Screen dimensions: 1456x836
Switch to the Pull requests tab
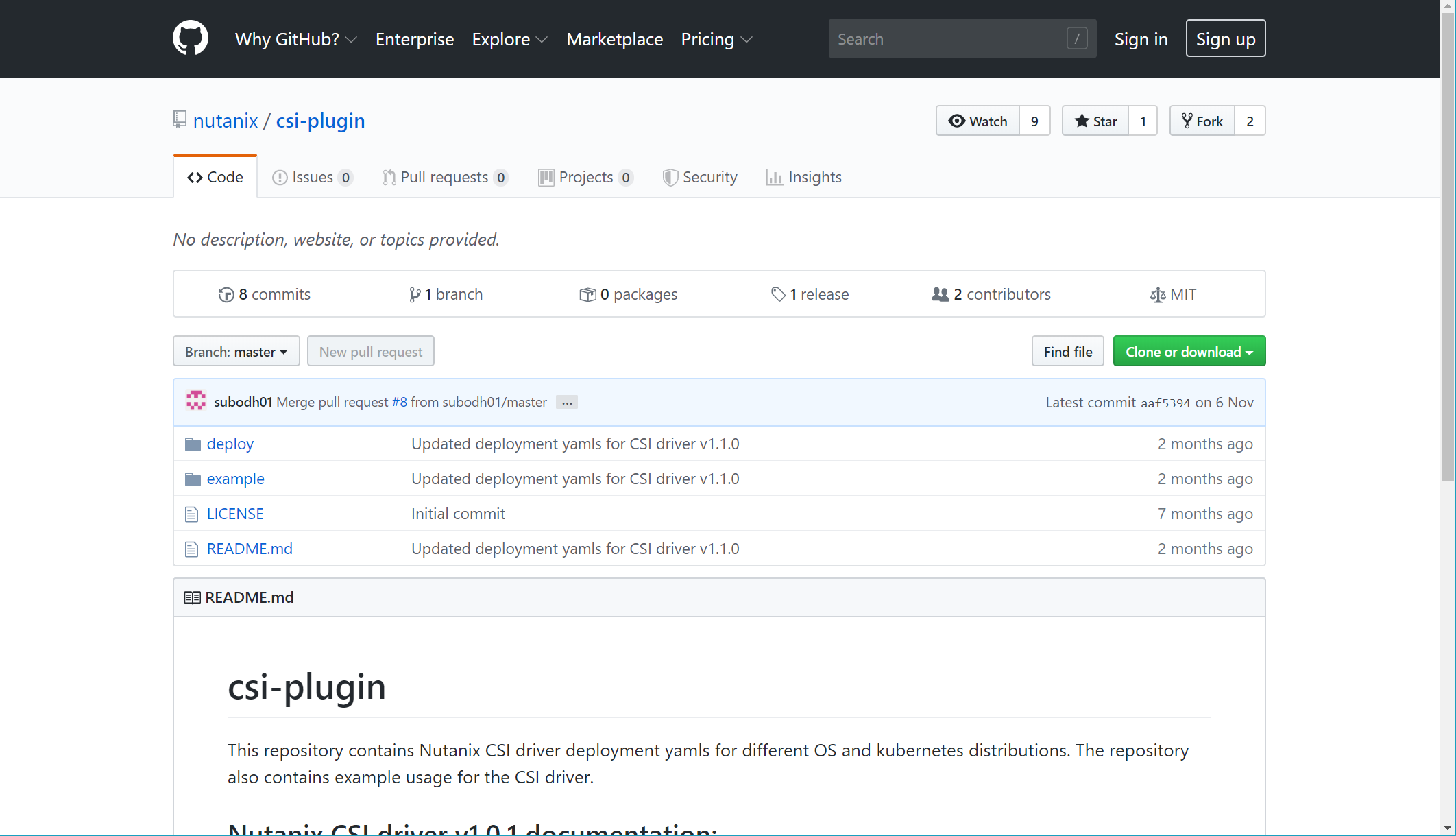tap(445, 177)
